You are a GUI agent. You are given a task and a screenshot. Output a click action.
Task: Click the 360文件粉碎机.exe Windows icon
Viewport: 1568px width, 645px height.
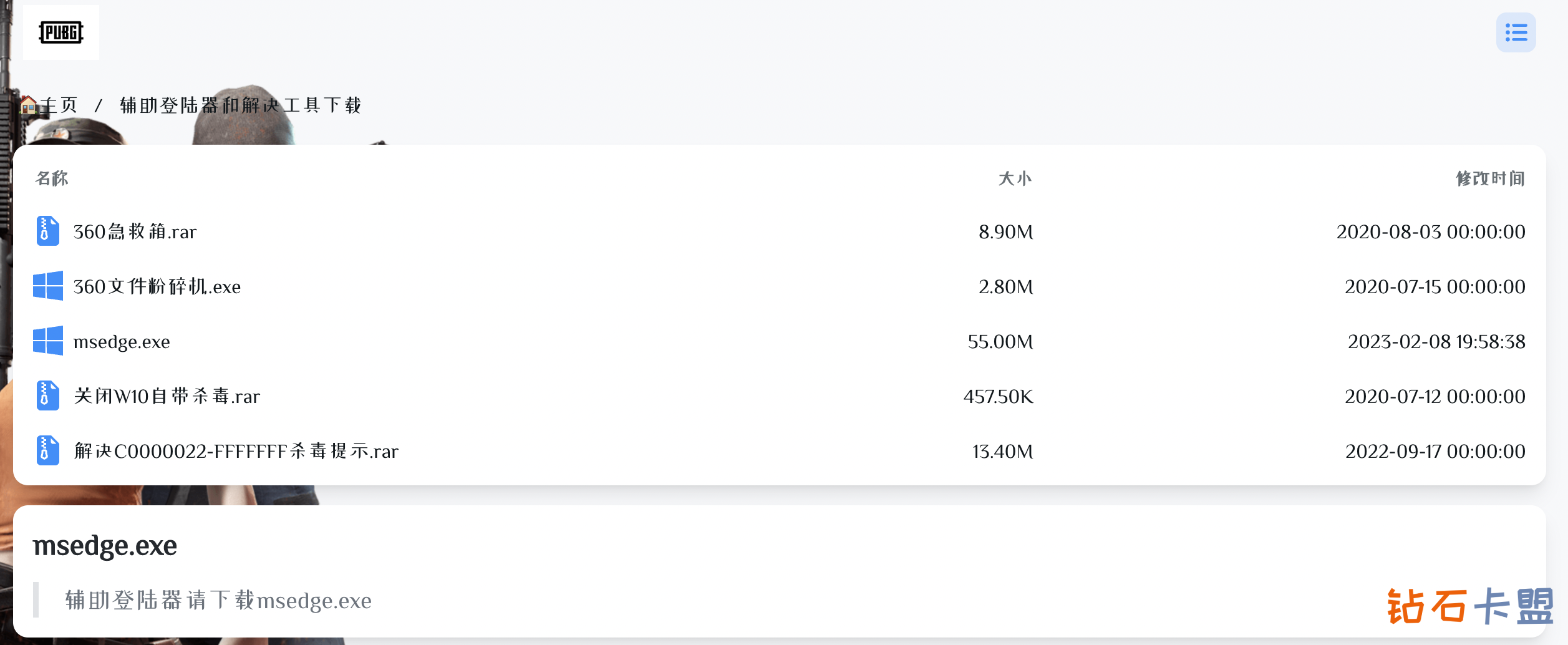(47, 286)
